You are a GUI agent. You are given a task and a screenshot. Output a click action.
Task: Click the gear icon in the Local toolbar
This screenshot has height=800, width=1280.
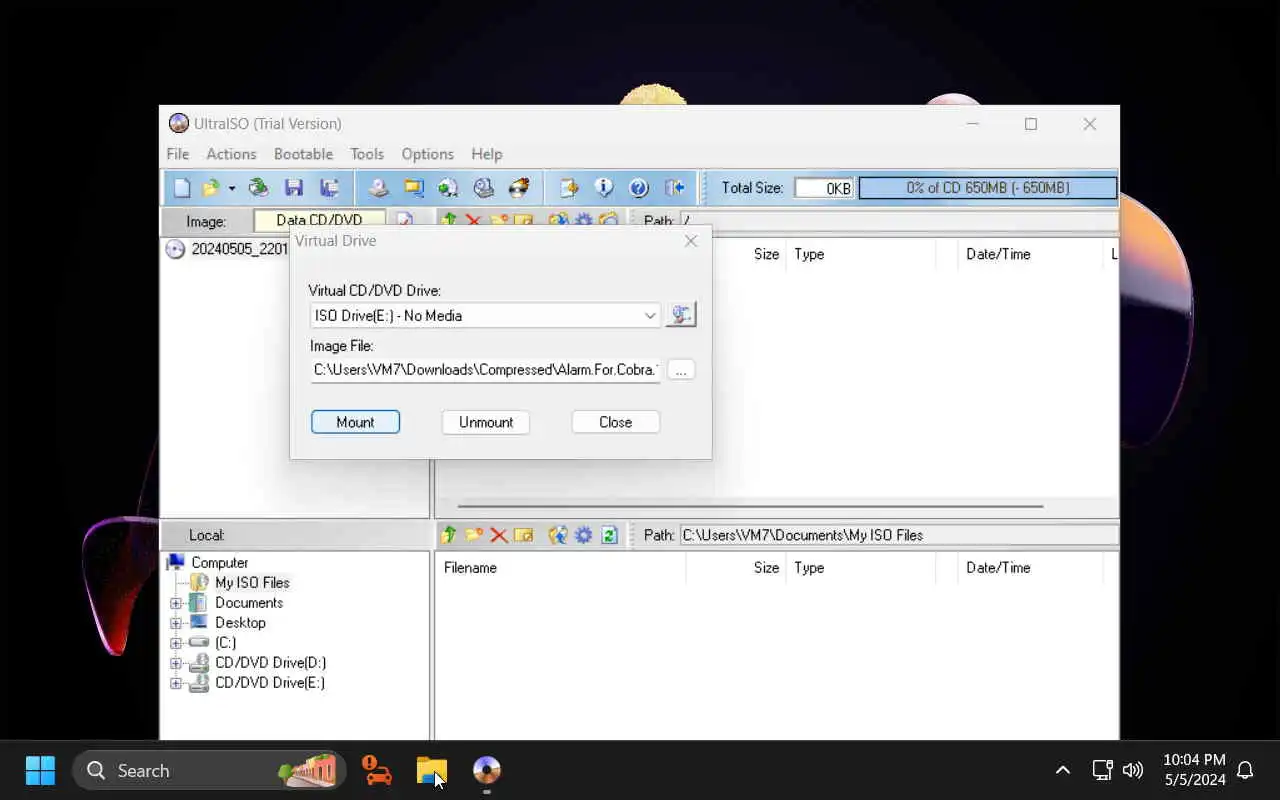[584, 535]
